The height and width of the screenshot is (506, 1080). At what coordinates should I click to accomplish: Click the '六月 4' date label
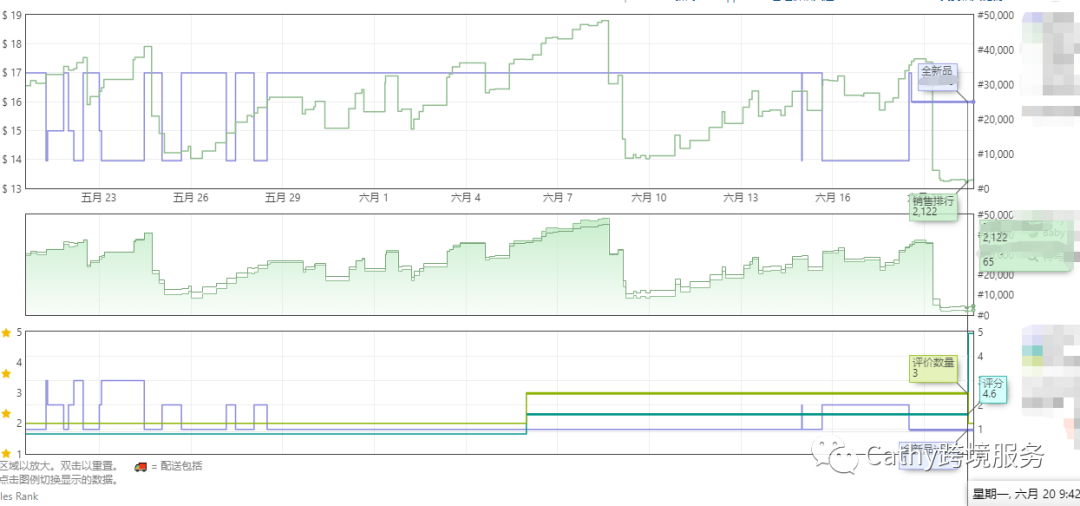tap(466, 198)
